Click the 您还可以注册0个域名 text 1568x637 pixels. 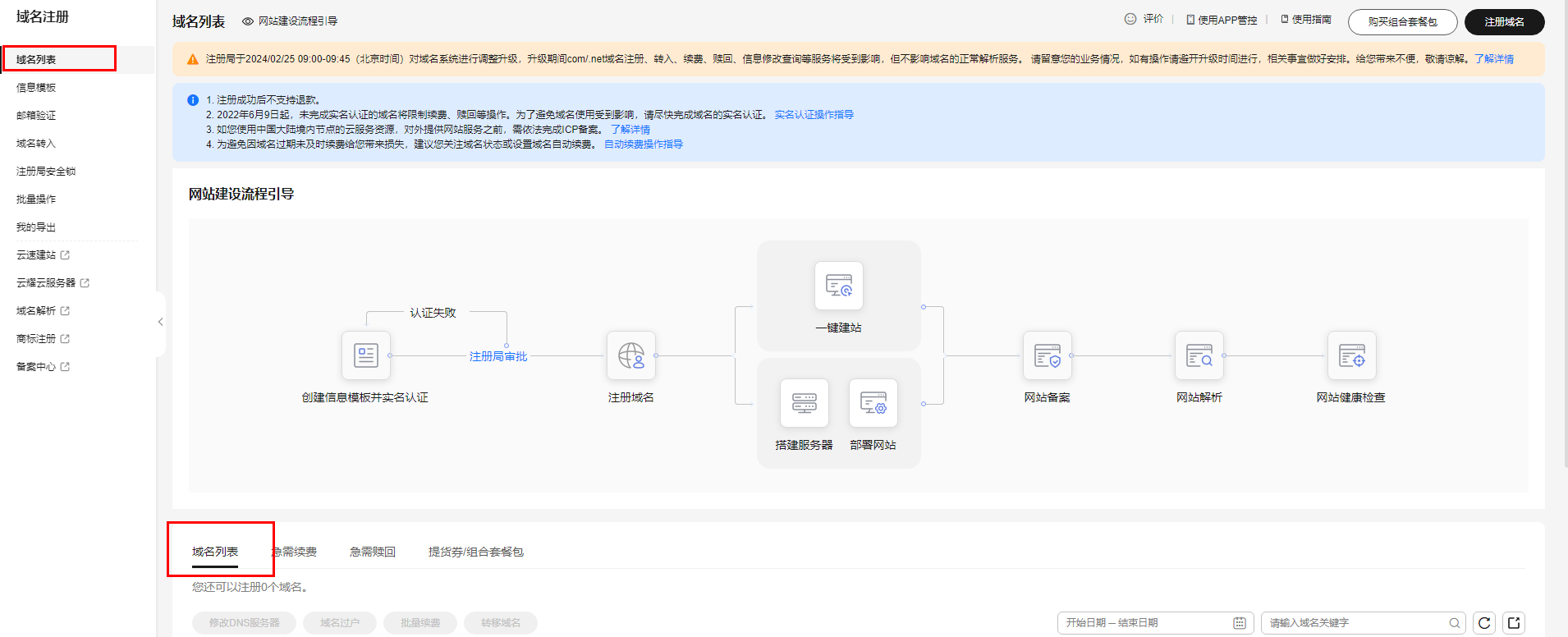[250, 587]
